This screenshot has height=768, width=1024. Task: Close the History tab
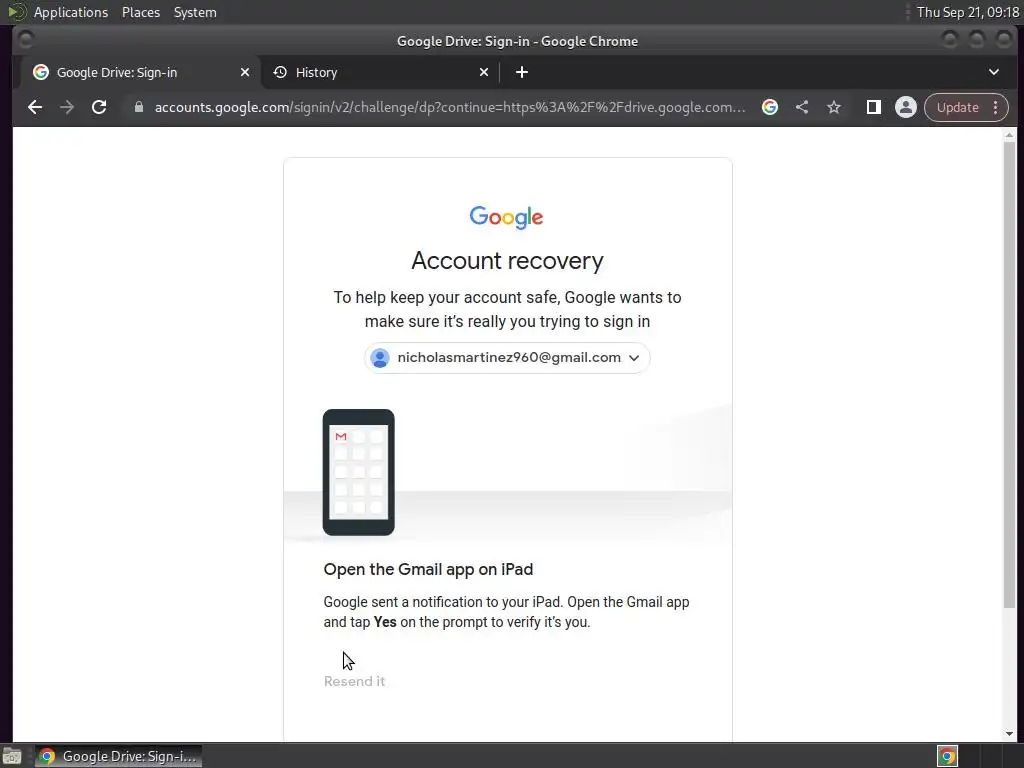click(x=484, y=72)
